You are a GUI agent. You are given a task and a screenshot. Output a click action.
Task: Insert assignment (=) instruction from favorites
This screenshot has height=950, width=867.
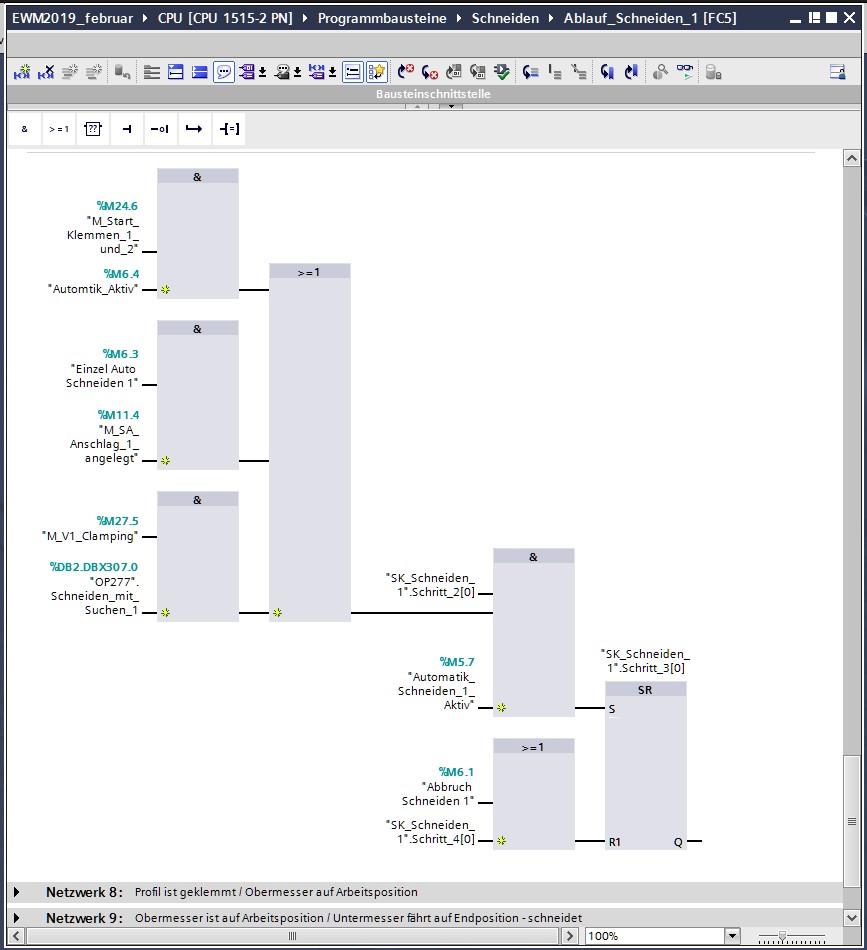(229, 129)
